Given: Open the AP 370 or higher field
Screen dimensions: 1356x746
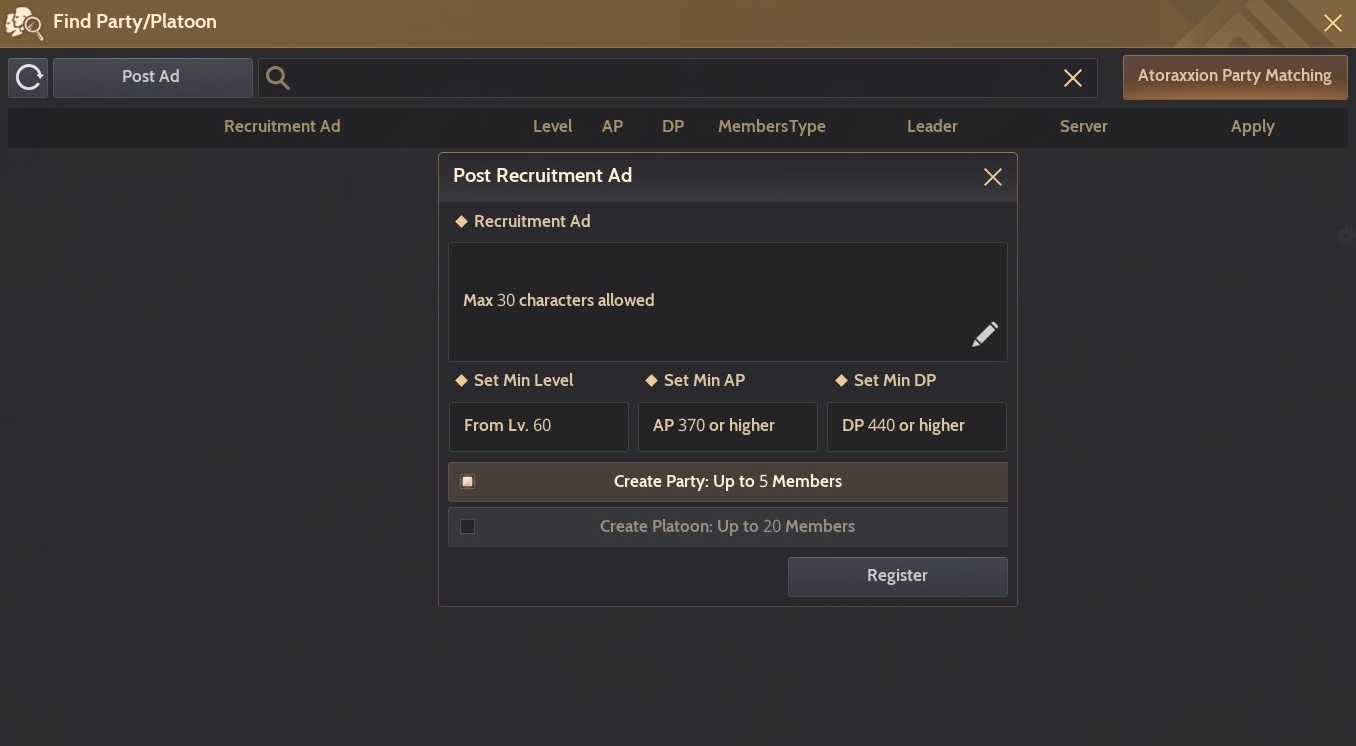Looking at the screenshot, I should (727, 426).
